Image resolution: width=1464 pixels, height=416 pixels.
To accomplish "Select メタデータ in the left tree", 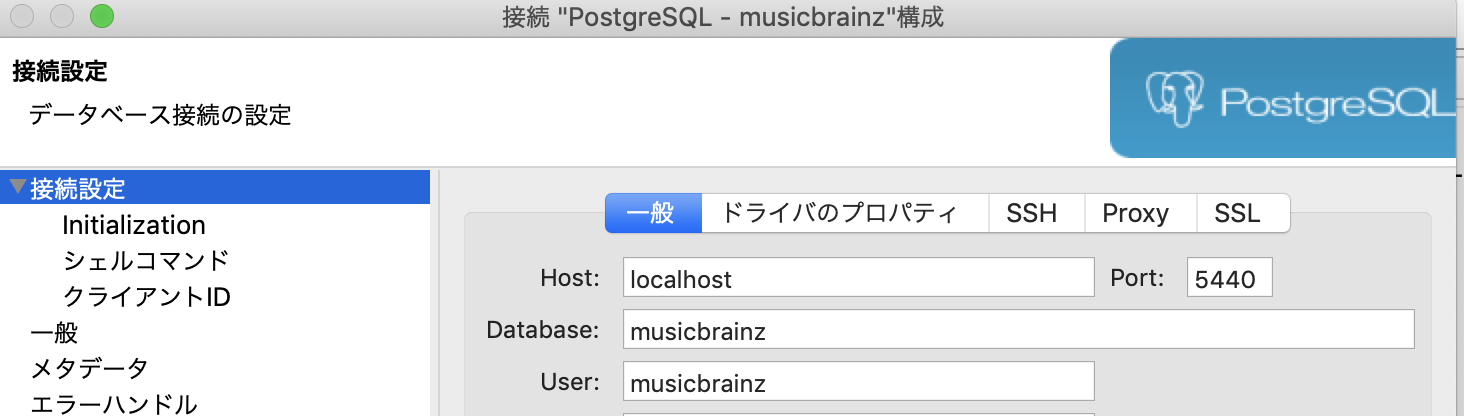I will click(90, 369).
